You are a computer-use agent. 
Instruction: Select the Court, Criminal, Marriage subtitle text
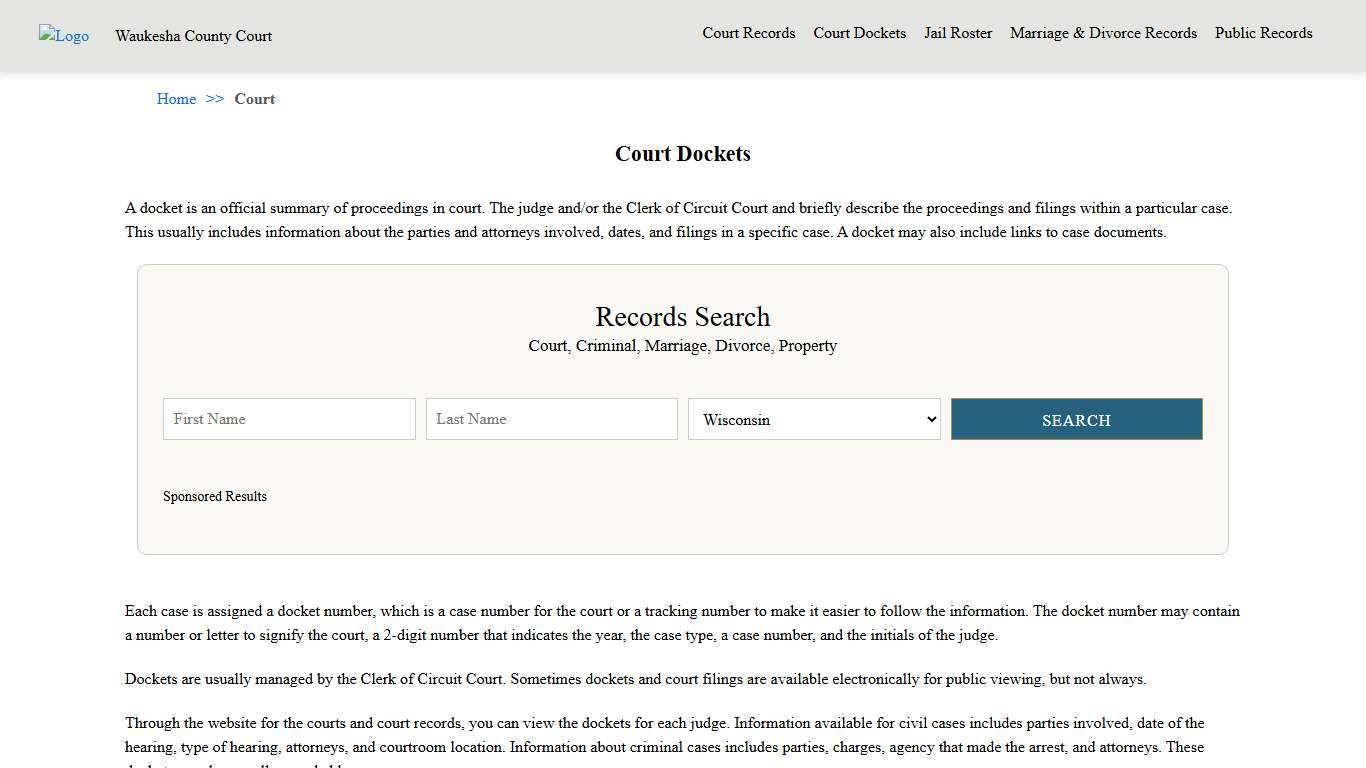682,346
